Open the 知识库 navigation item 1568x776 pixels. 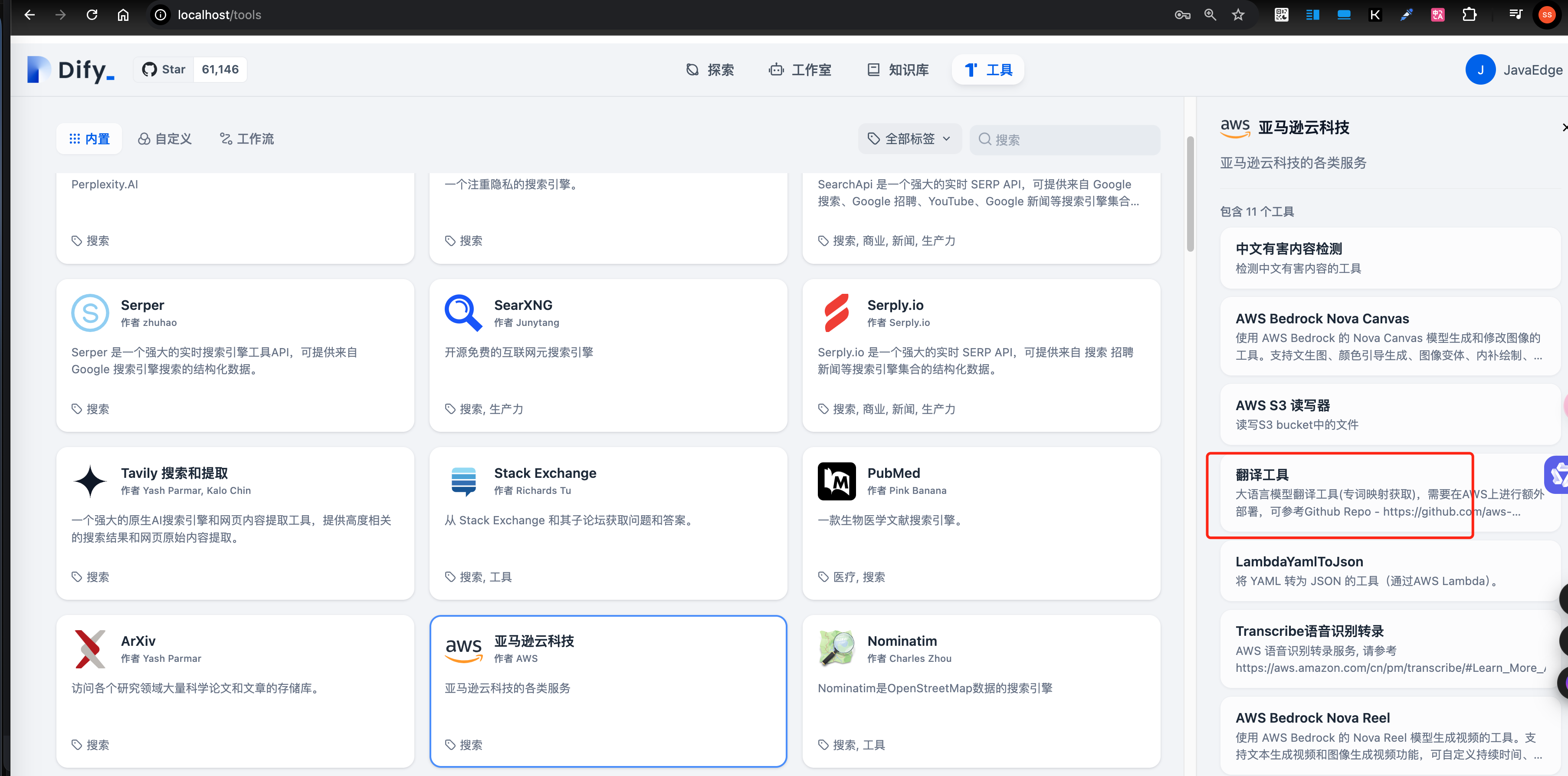point(898,70)
